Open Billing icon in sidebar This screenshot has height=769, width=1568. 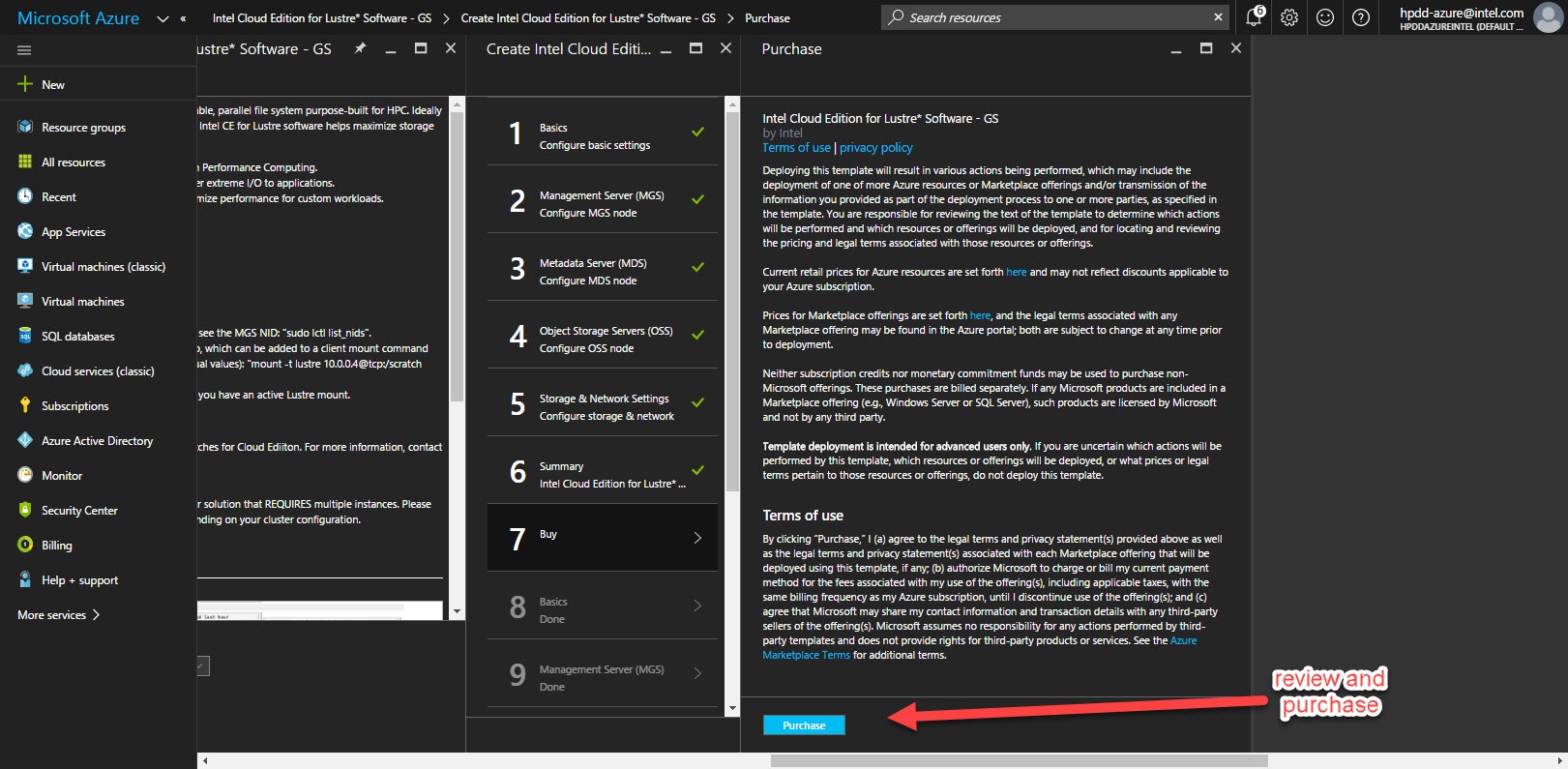[x=25, y=545]
